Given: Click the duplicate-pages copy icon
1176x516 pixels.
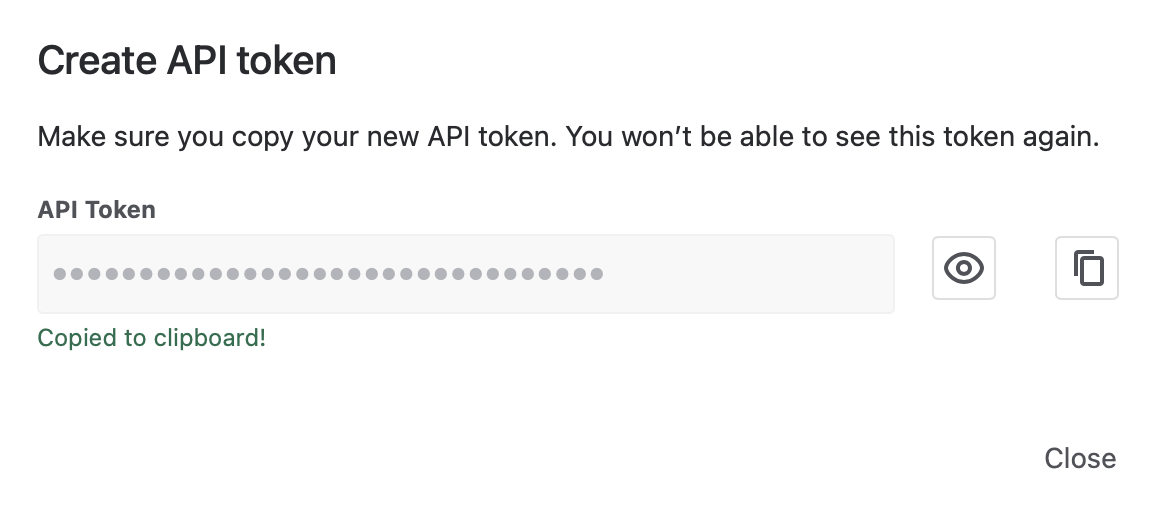Looking at the screenshot, I should point(1087,268).
